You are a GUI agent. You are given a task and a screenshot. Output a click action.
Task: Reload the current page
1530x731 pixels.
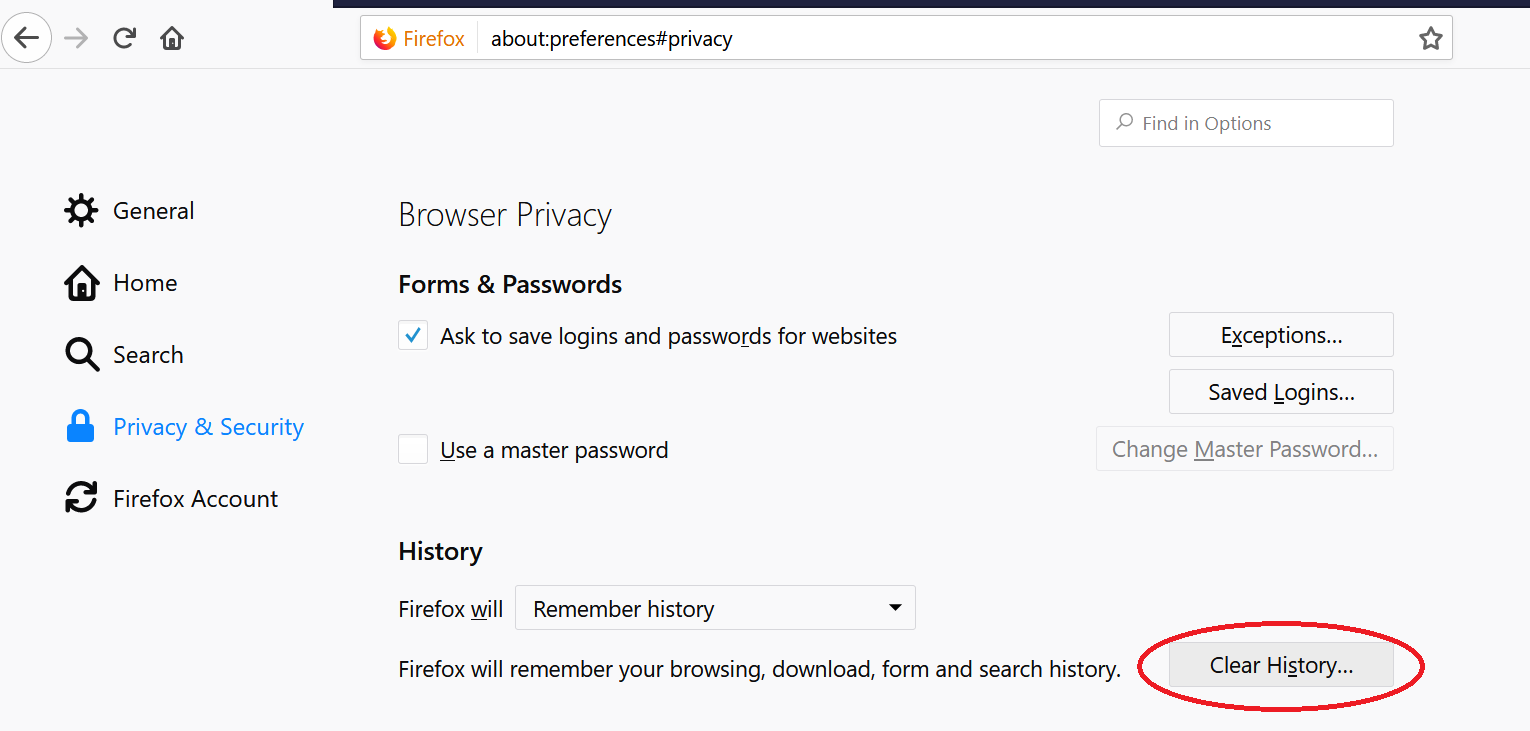(124, 39)
